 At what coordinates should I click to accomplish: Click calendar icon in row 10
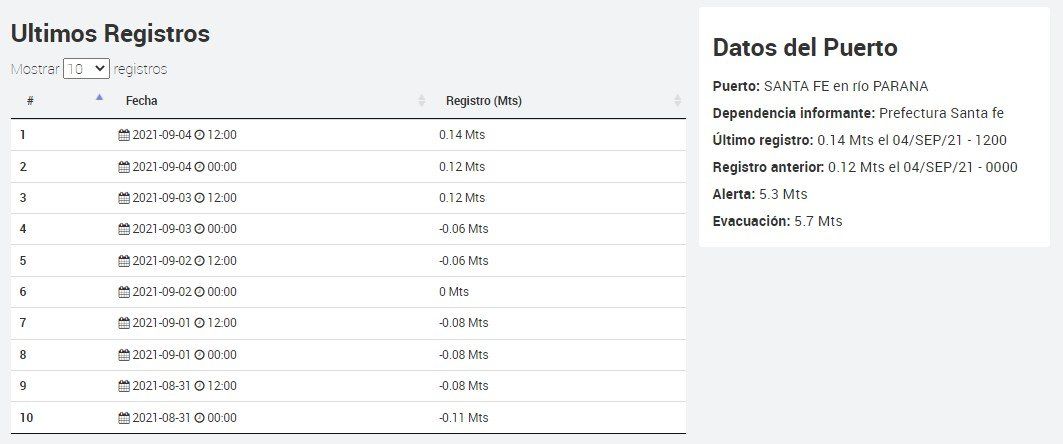point(124,417)
